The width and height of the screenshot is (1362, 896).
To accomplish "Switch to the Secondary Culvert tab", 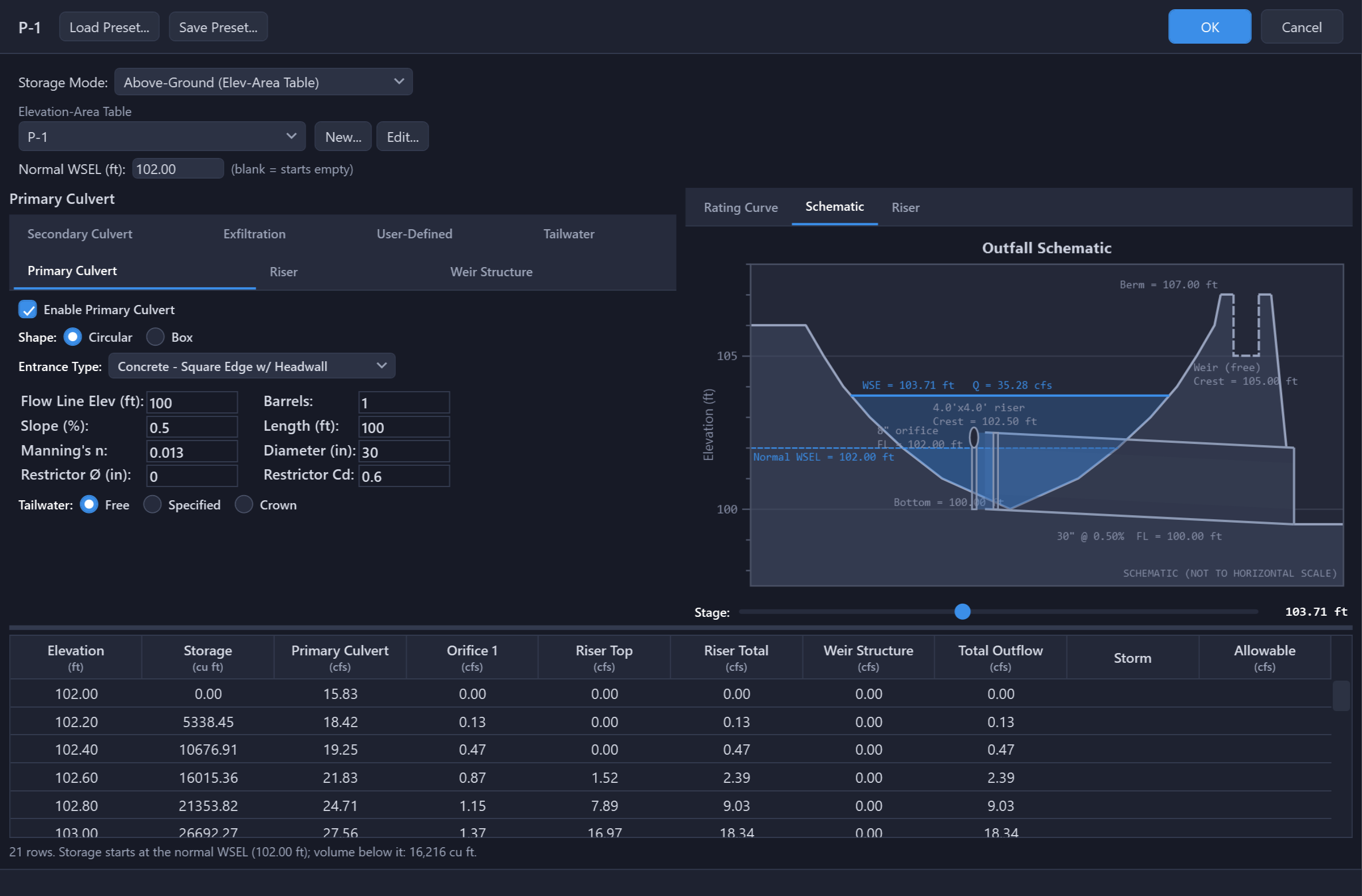I will coord(80,234).
